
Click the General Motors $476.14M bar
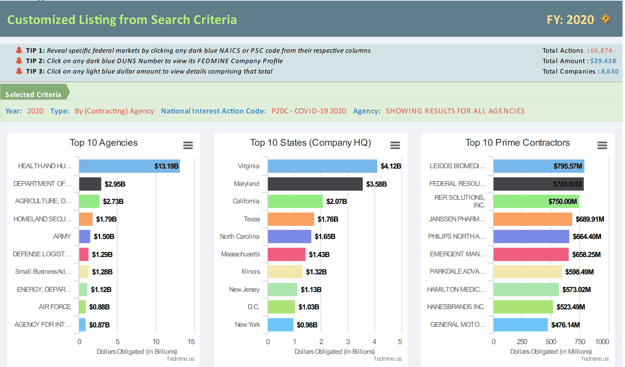(x=521, y=325)
